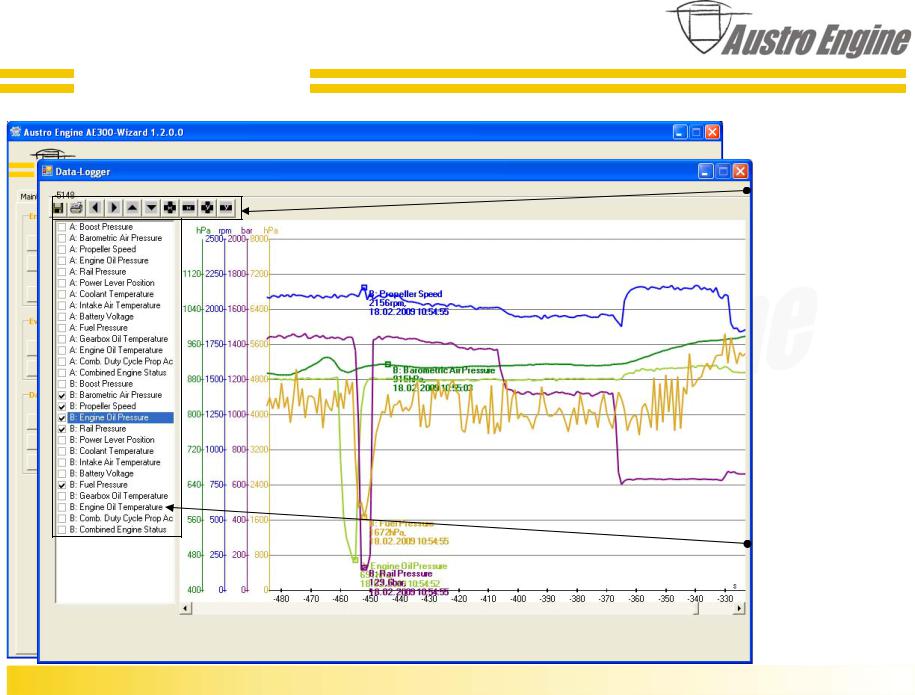Viewport: 915px width, 695px height.
Task: Enable A: Intake Air Temperature
Action: pos(62,305)
